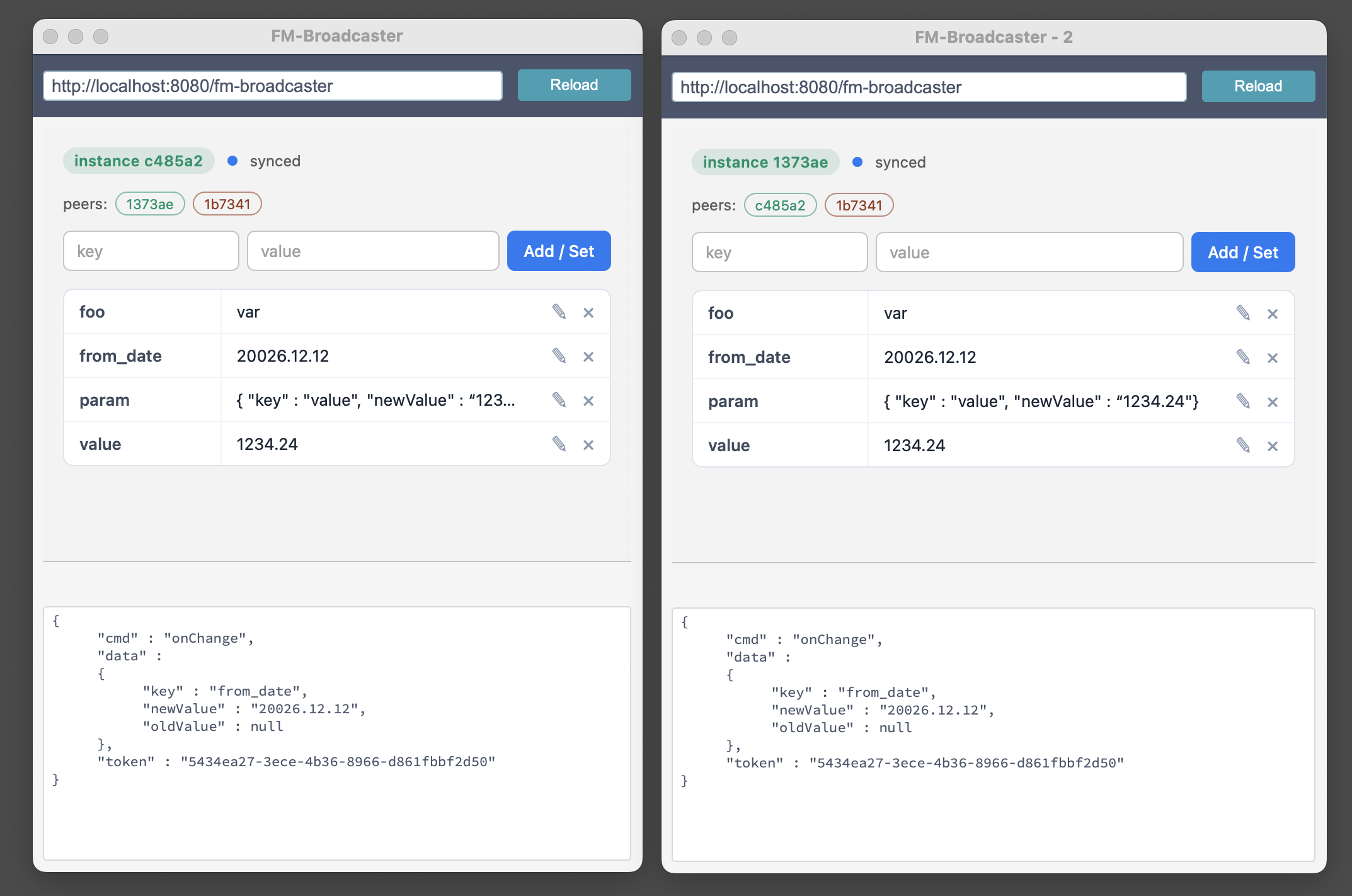The width and height of the screenshot is (1352, 896).
Task: Focus the URL field in FM-Broadcaster - 2 window
Action: tap(929, 87)
